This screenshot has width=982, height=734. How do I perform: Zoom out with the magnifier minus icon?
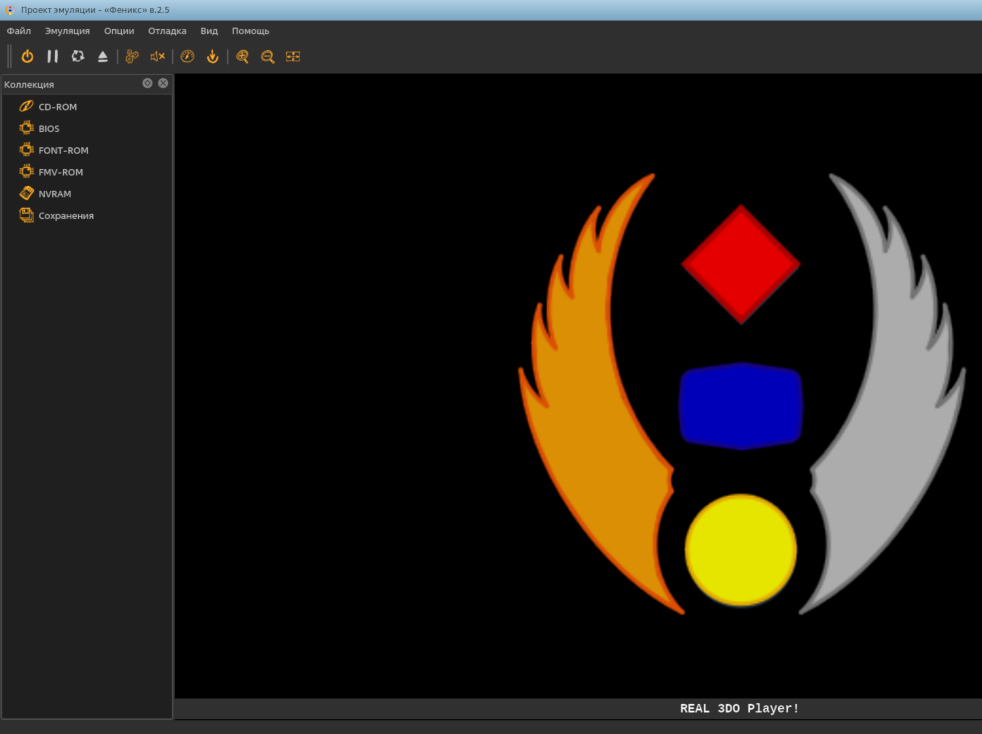point(267,56)
